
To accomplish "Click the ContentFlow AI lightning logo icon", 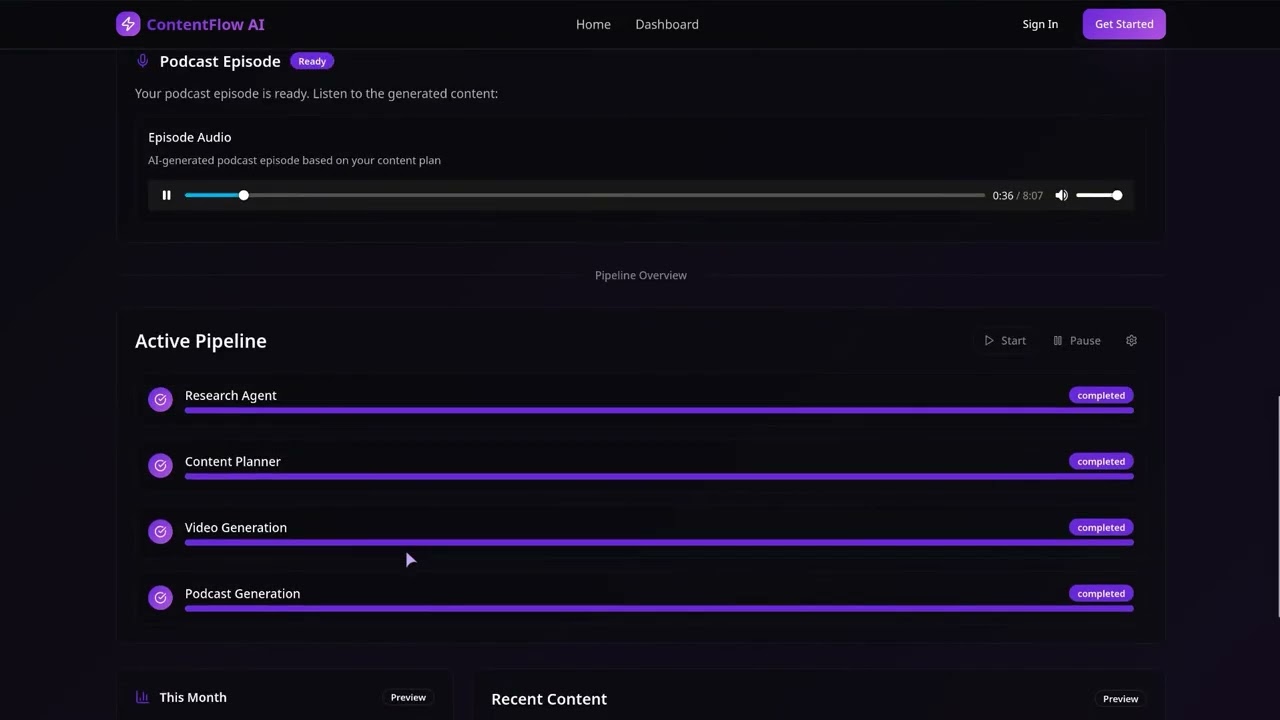I will pyautogui.click(x=128, y=24).
